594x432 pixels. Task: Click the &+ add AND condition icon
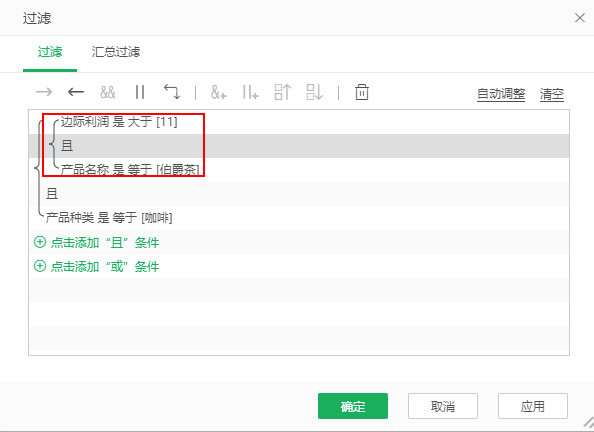pos(219,92)
